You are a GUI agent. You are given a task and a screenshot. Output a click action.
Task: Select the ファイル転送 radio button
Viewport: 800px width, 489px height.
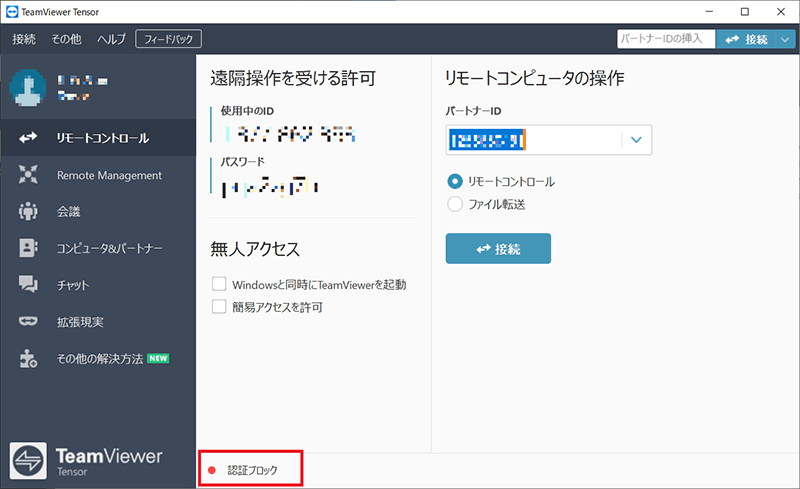(x=455, y=204)
